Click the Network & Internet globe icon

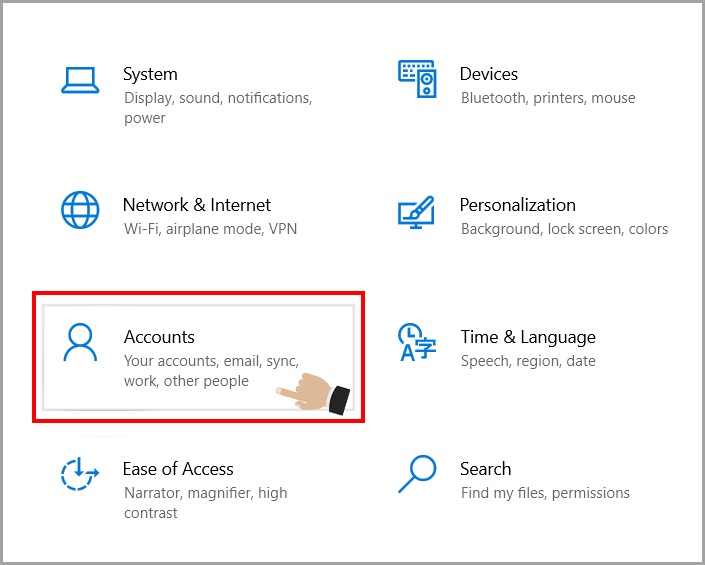pos(80,212)
